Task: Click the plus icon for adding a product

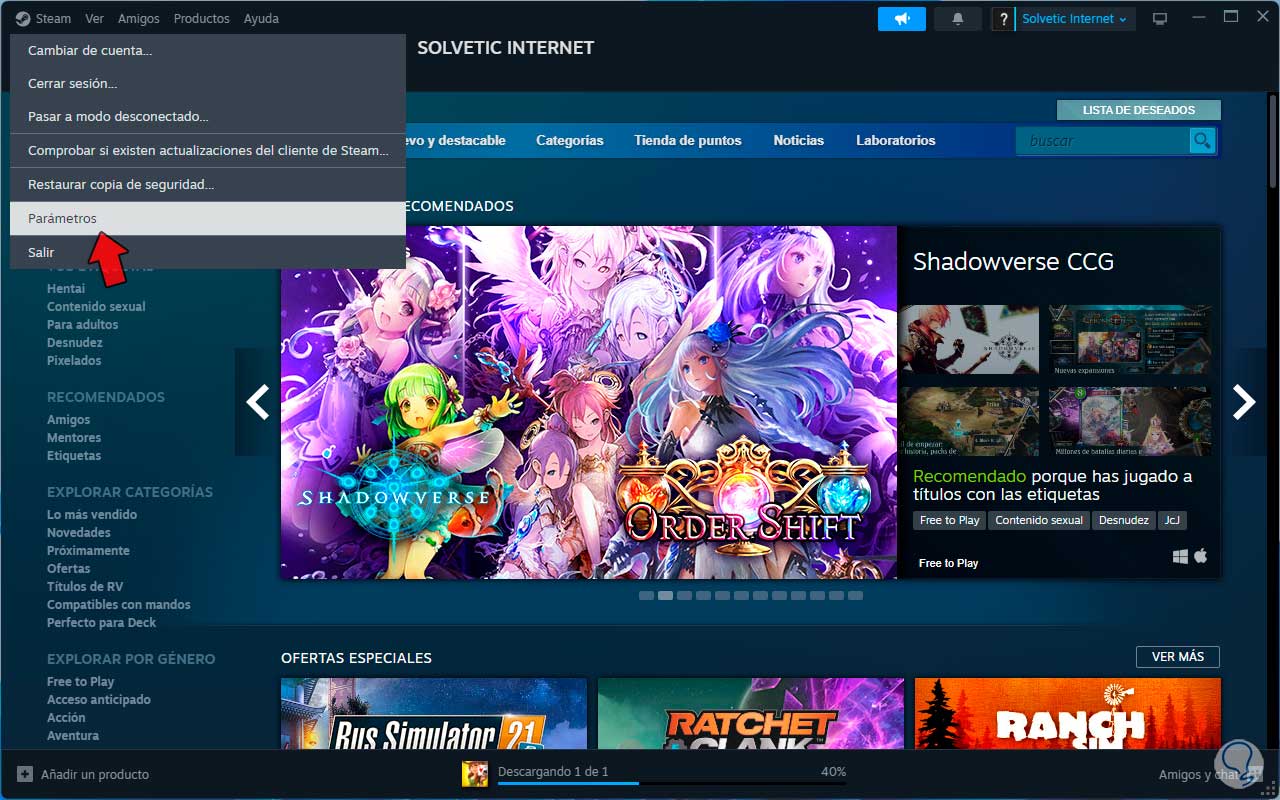Action: click(25, 774)
